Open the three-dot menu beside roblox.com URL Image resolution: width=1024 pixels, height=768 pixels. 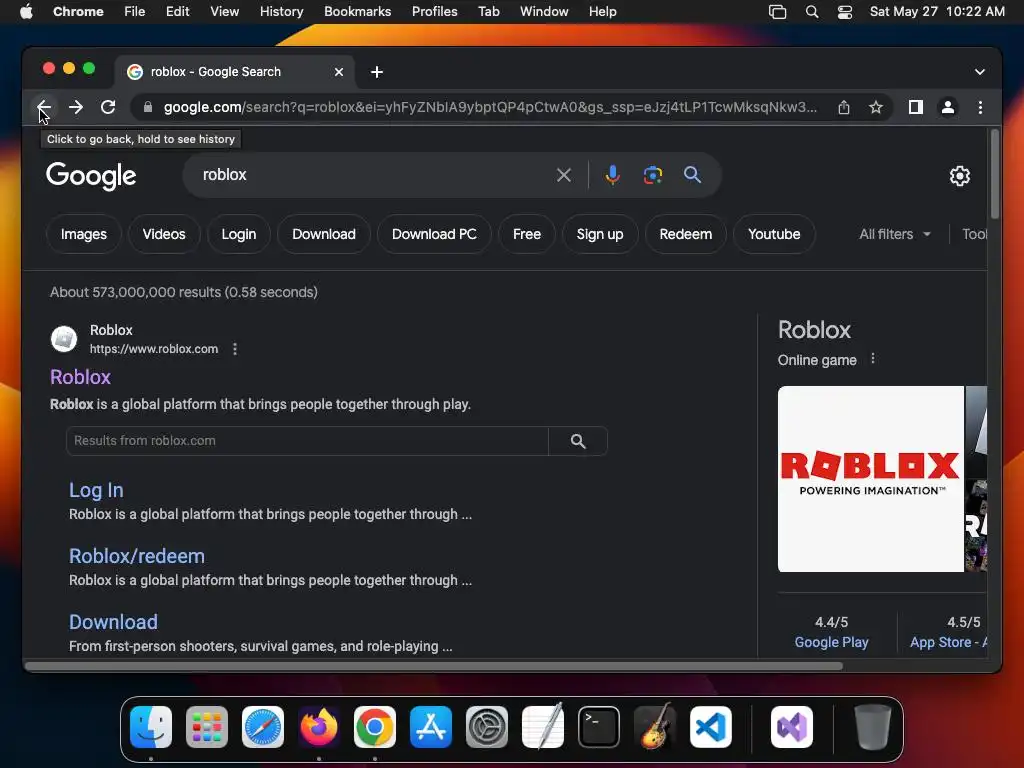click(235, 349)
